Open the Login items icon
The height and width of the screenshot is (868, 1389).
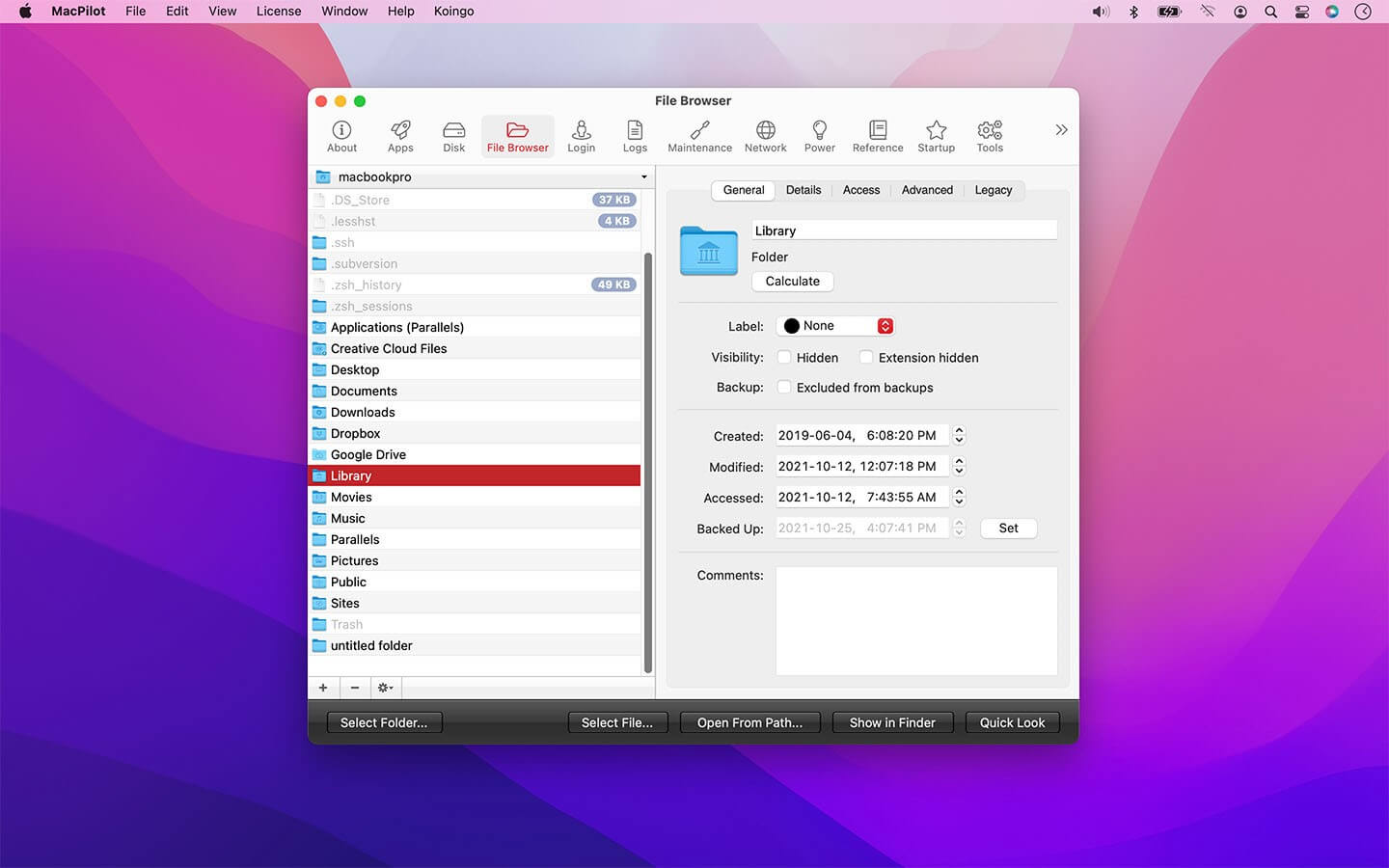pos(581,135)
